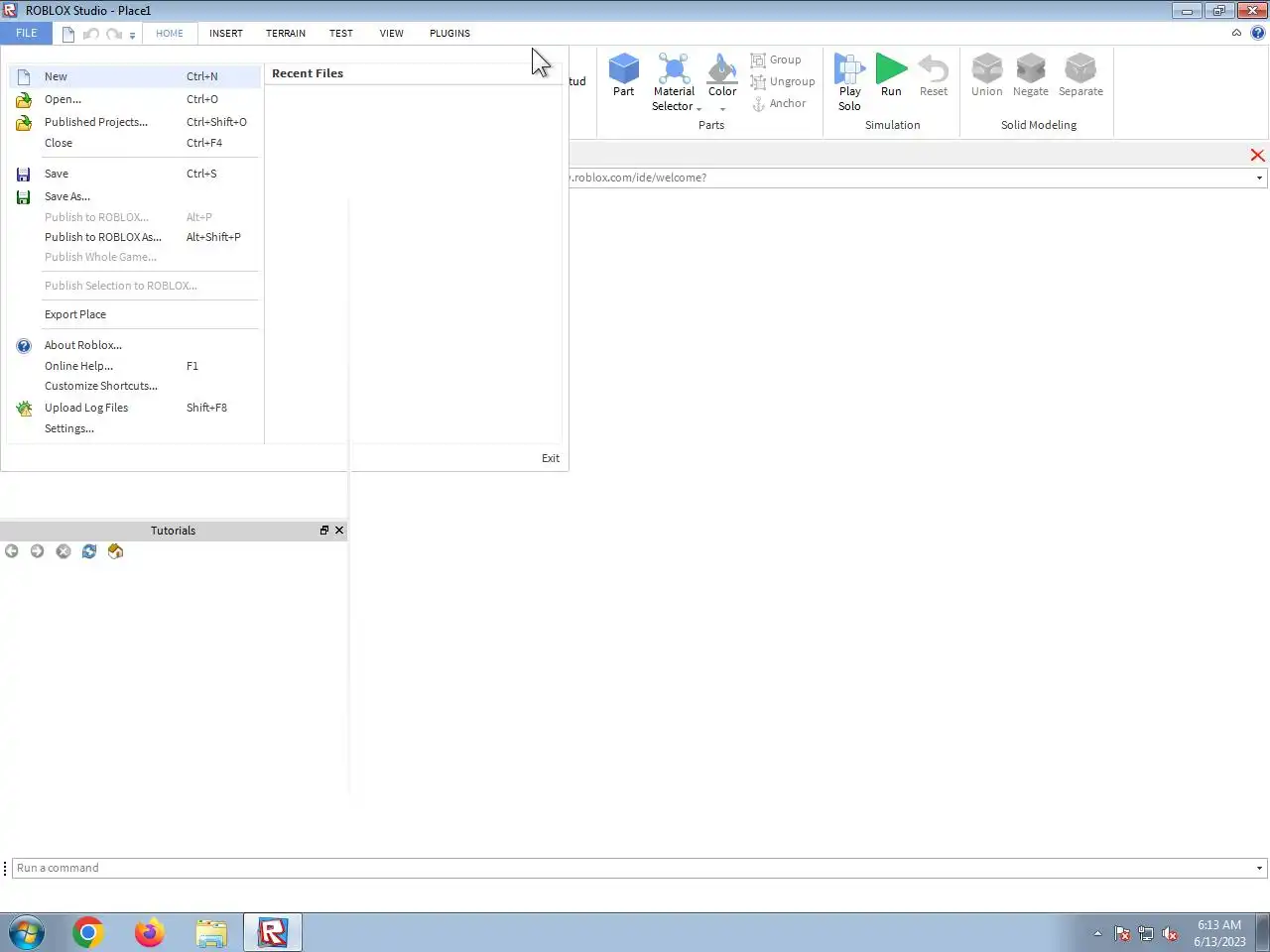1270x952 pixels.
Task: Choose Open... from the File menu
Action: pos(134,99)
